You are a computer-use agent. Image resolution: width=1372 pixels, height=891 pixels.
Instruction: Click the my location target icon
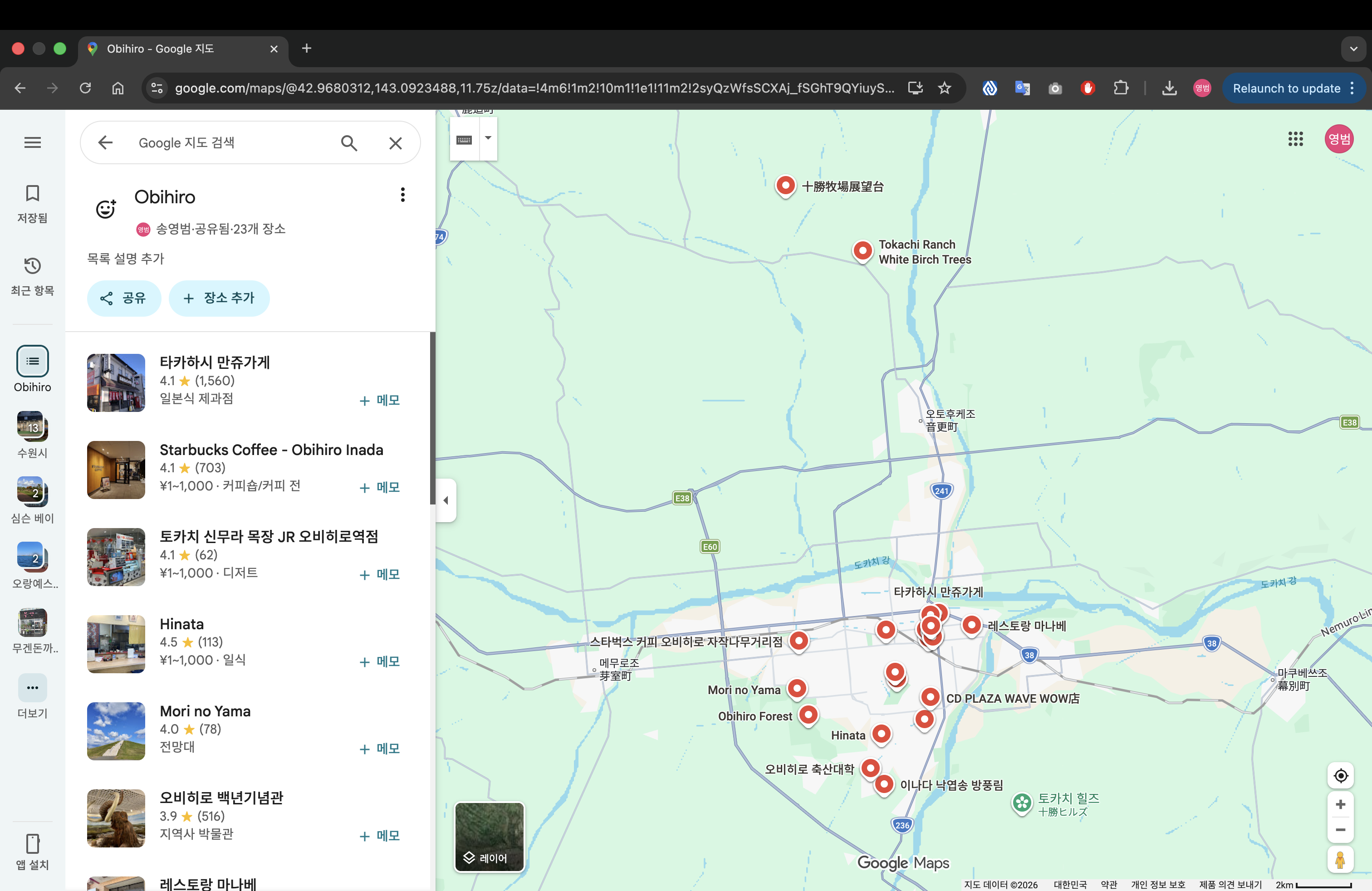coord(1340,776)
